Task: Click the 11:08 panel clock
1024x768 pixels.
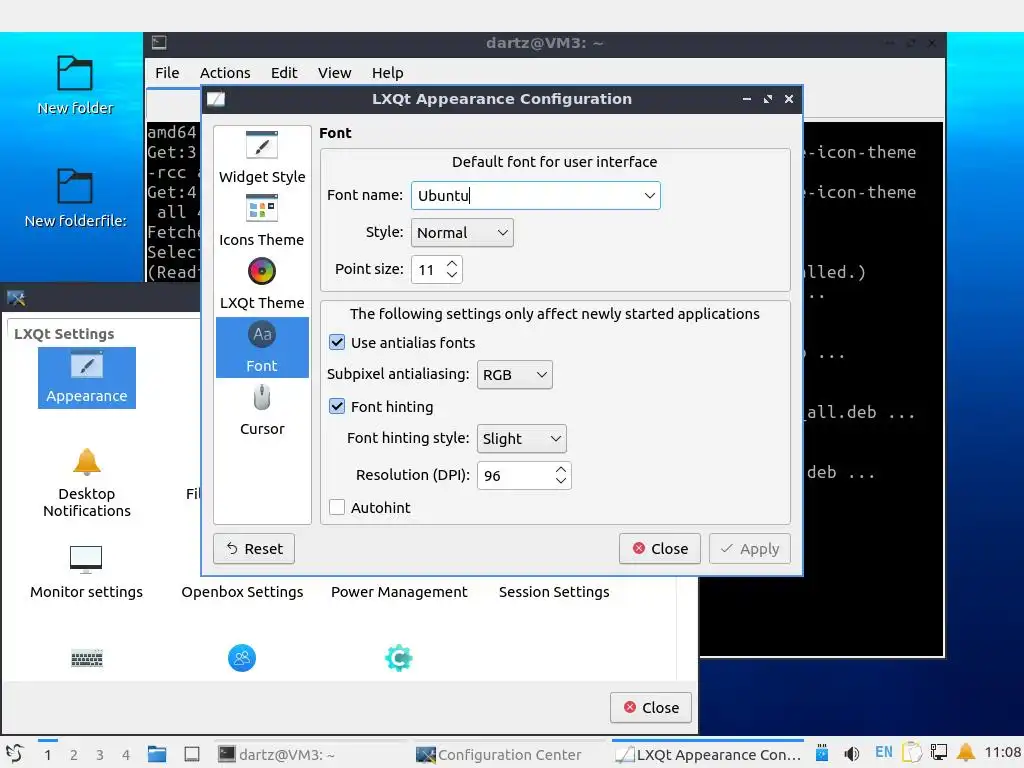Action: pos(1002,752)
